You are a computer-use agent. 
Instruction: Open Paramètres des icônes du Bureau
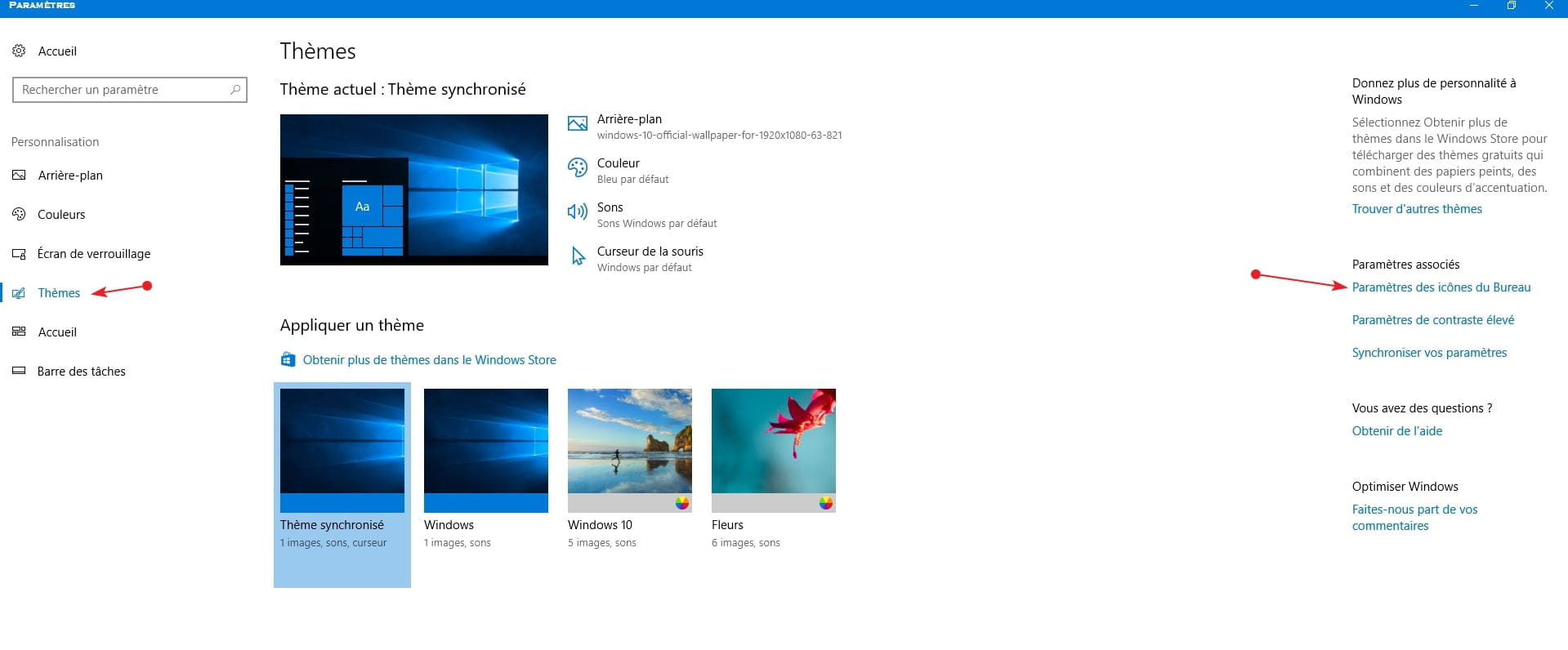coord(1441,287)
